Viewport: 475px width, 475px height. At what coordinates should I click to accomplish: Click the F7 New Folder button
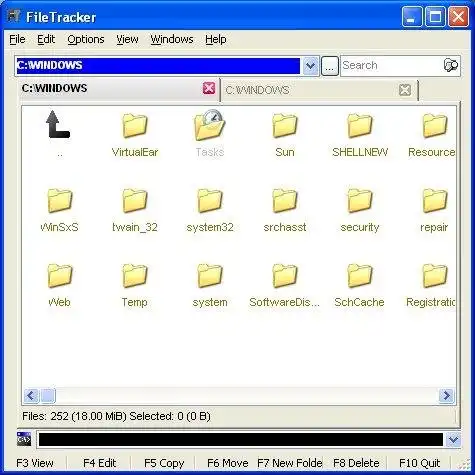(290, 463)
